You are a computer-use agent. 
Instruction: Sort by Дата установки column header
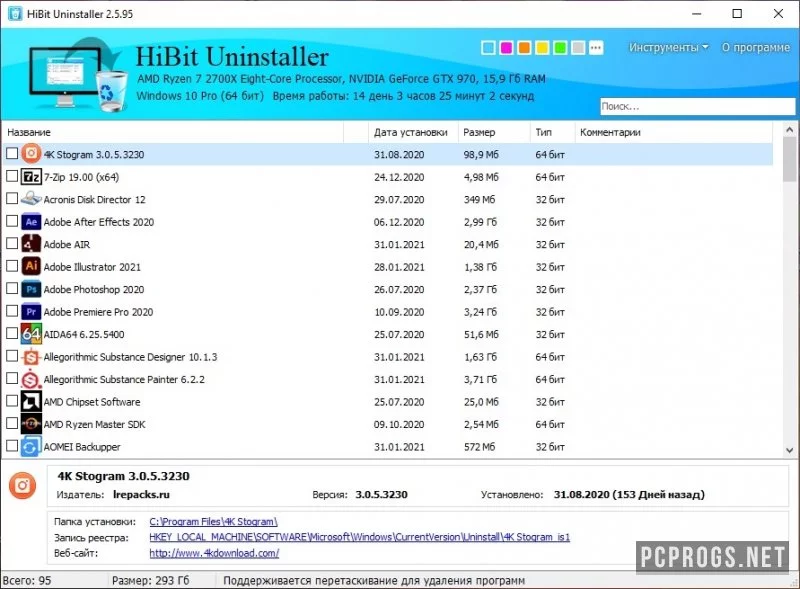coord(413,132)
